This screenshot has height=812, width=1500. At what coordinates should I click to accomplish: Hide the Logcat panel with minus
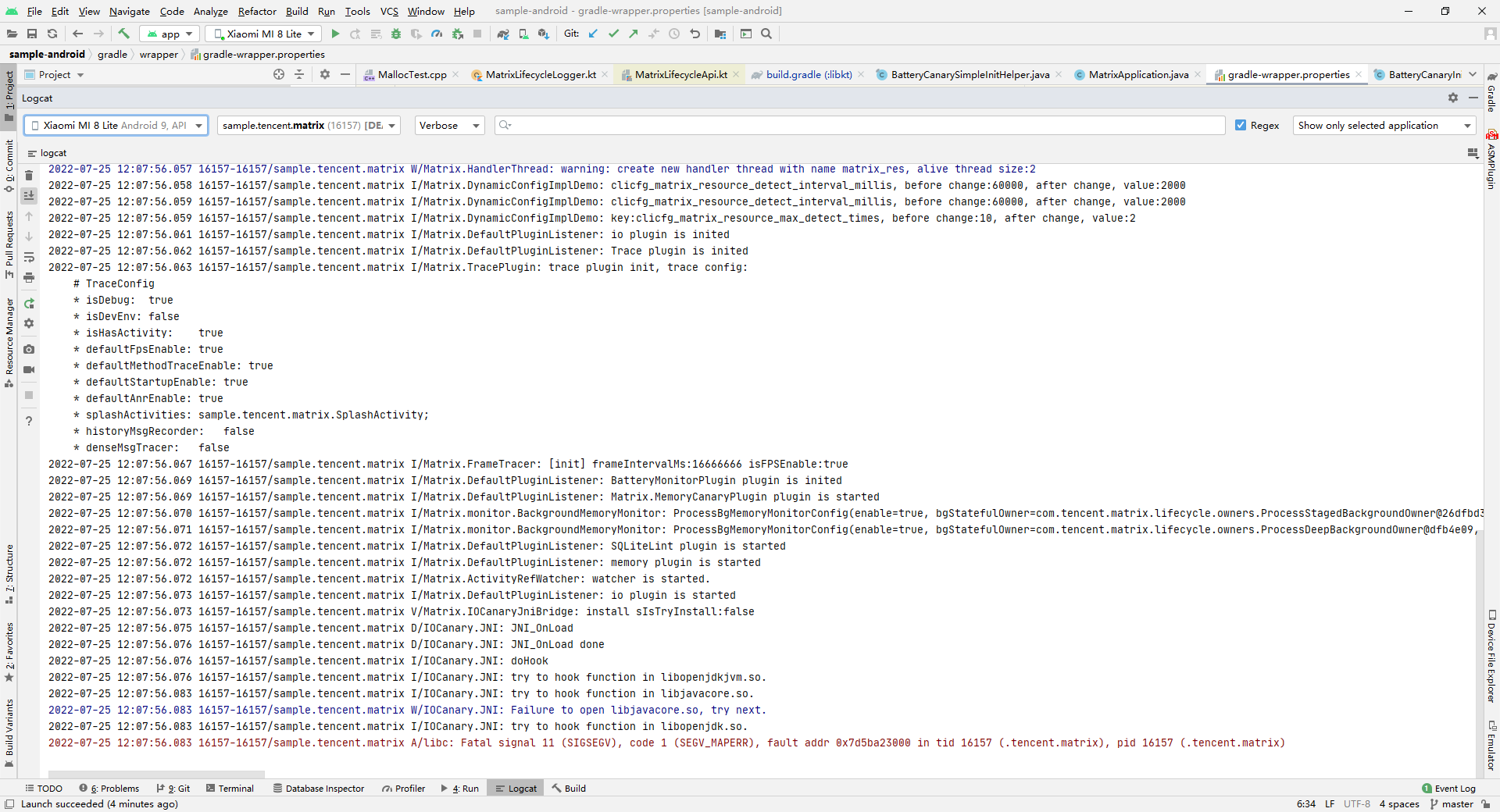coord(1473,98)
